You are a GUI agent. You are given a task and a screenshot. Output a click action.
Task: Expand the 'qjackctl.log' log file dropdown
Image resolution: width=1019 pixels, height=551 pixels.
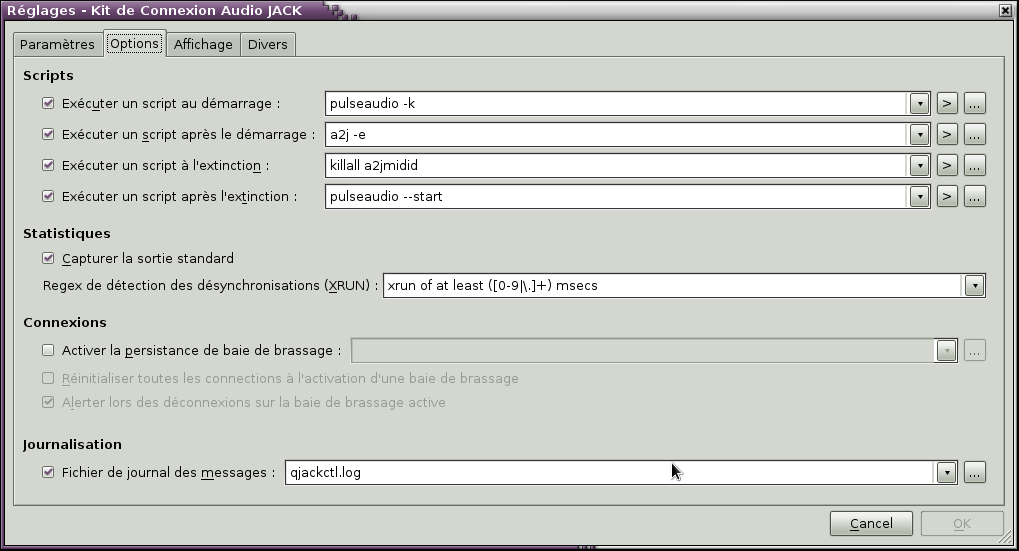click(x=946, y=472)
